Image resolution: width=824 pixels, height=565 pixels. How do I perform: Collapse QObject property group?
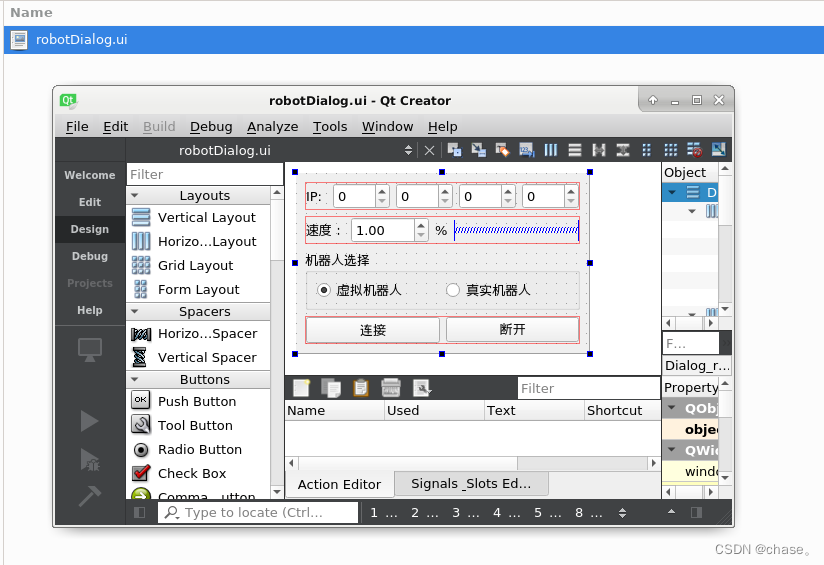pyautogui.click(x=672, y=408)
